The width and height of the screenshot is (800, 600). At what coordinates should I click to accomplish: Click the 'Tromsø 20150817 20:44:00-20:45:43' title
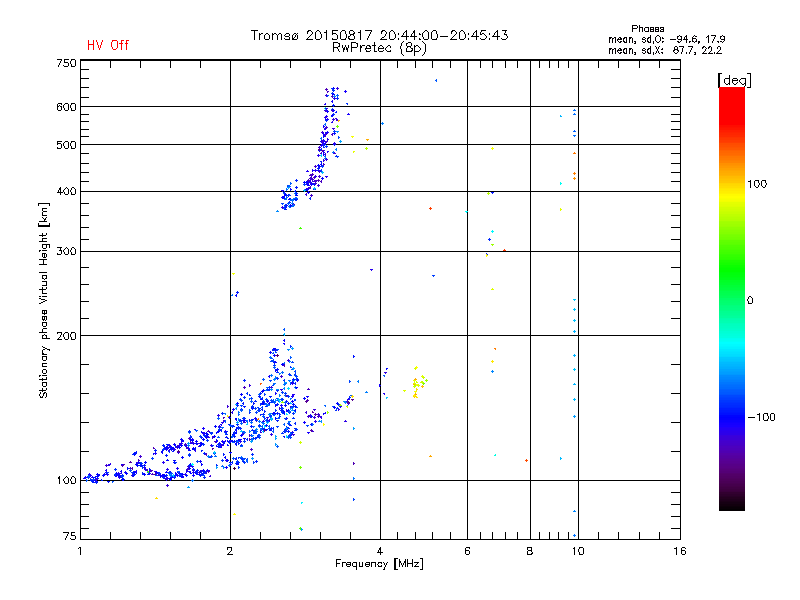click(x=379, y=35)
